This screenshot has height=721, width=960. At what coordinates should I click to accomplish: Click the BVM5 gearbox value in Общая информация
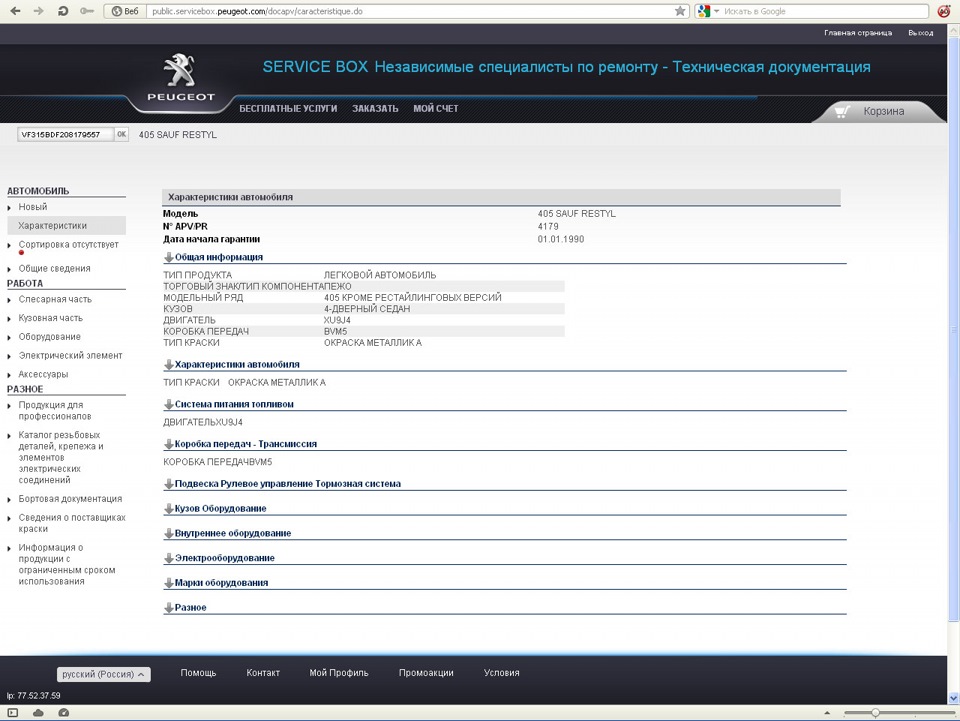336,332
